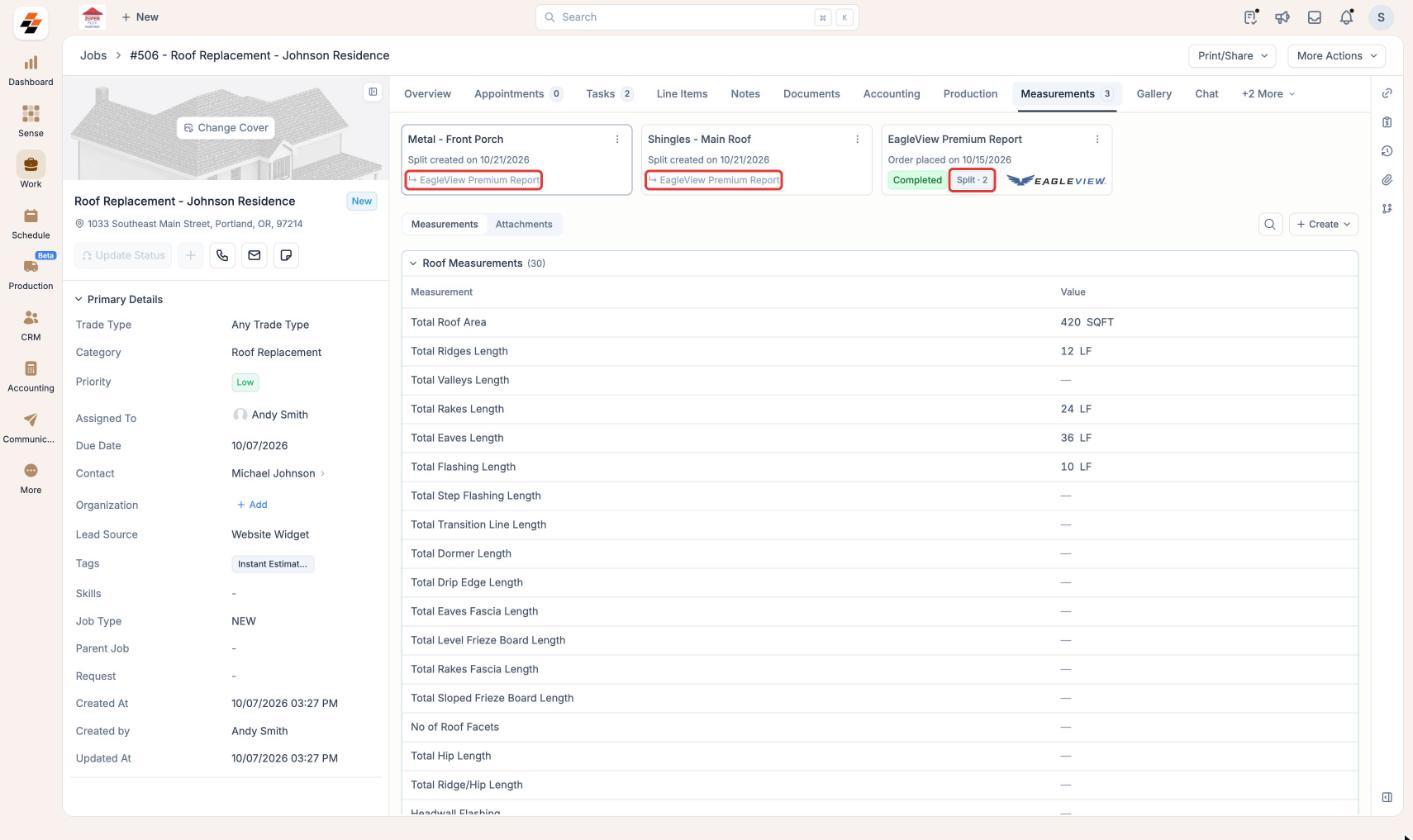Click the link icon in right rail
The image size is (1413, 840).
(1387, 93)
